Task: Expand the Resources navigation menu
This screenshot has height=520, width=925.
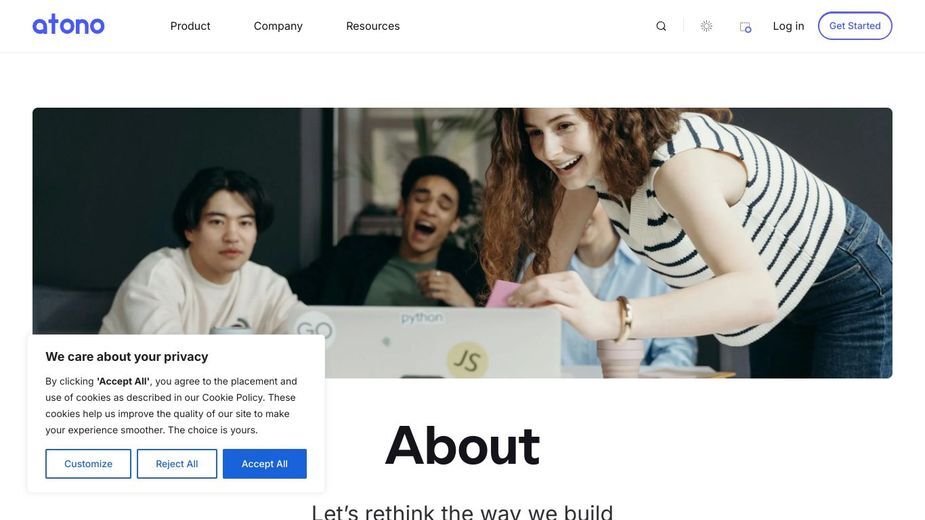Action: (x=373, y=26)
